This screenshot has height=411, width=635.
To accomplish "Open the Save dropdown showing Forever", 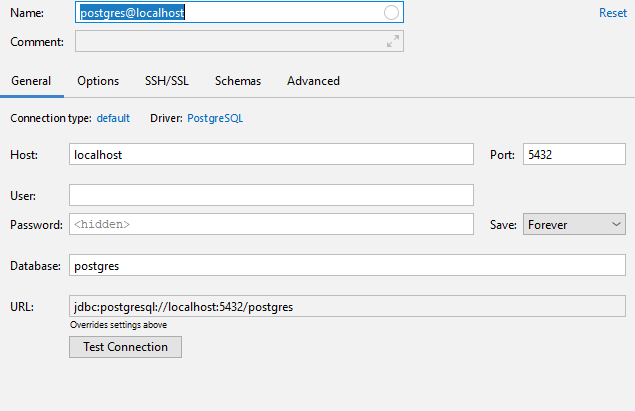I will [574, 224].
